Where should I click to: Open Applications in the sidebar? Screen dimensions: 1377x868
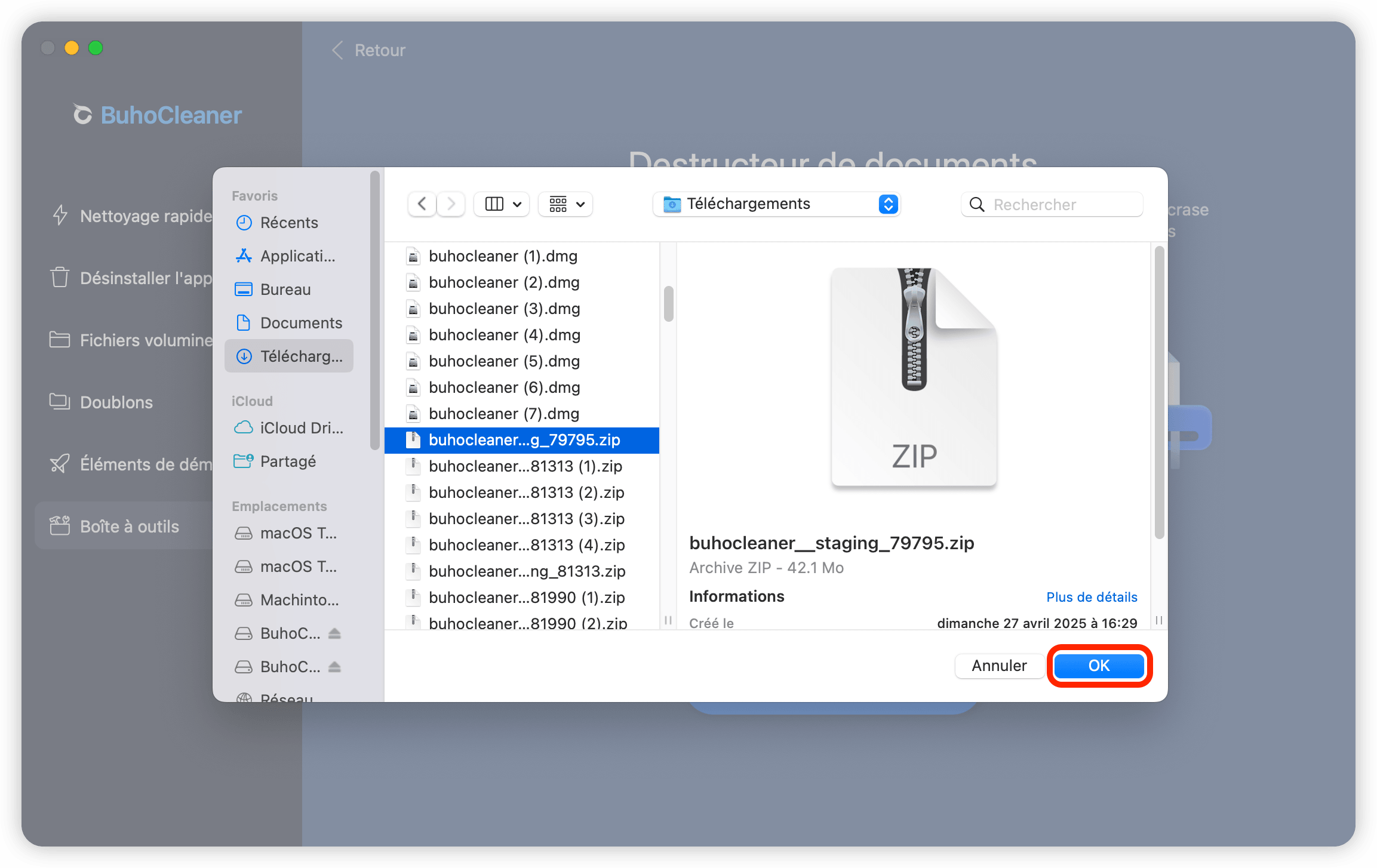[x=289, y=256]
